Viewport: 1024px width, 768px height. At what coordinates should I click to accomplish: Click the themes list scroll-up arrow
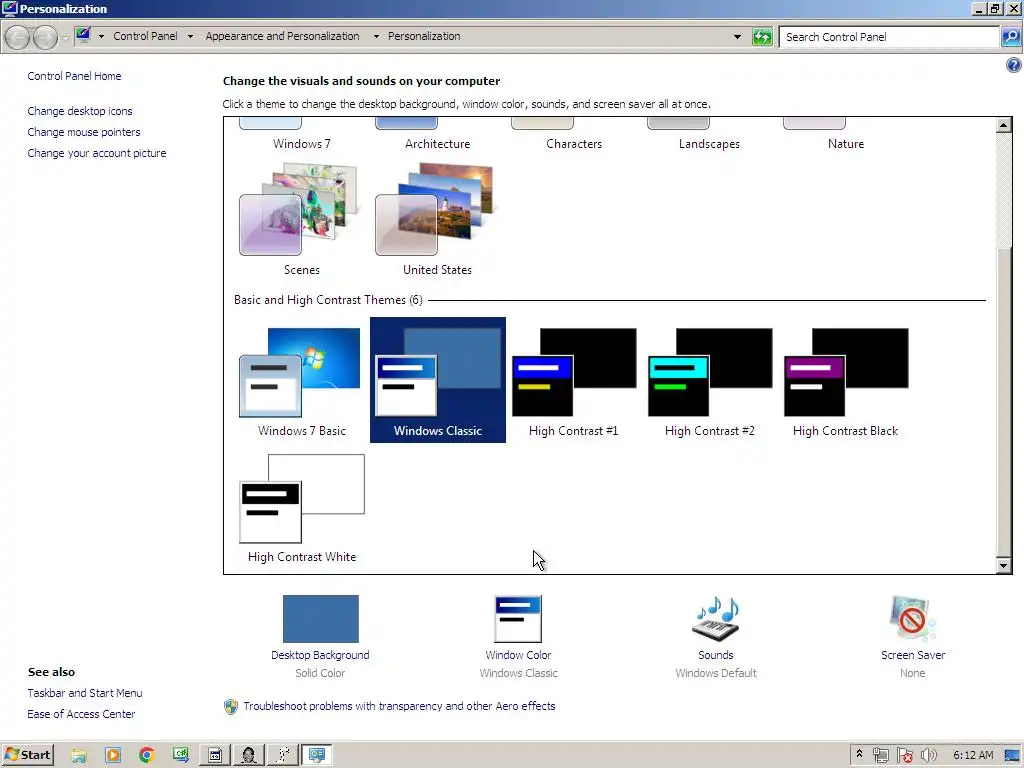coord(1004,125)
